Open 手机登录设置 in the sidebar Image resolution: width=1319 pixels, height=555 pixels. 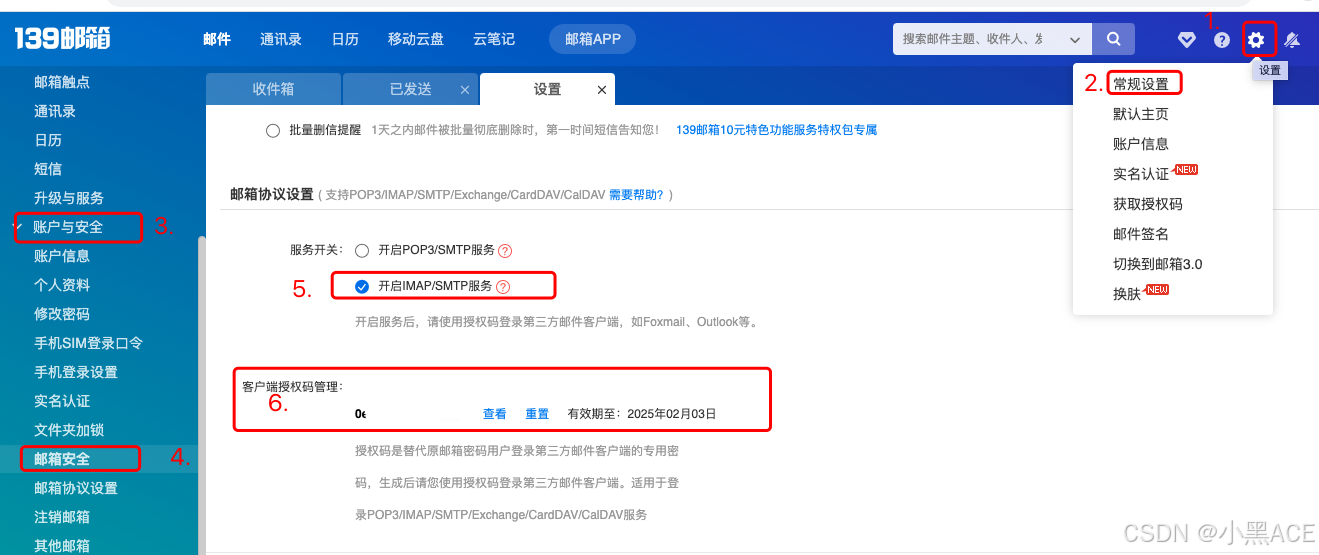[x=76, y=372]
